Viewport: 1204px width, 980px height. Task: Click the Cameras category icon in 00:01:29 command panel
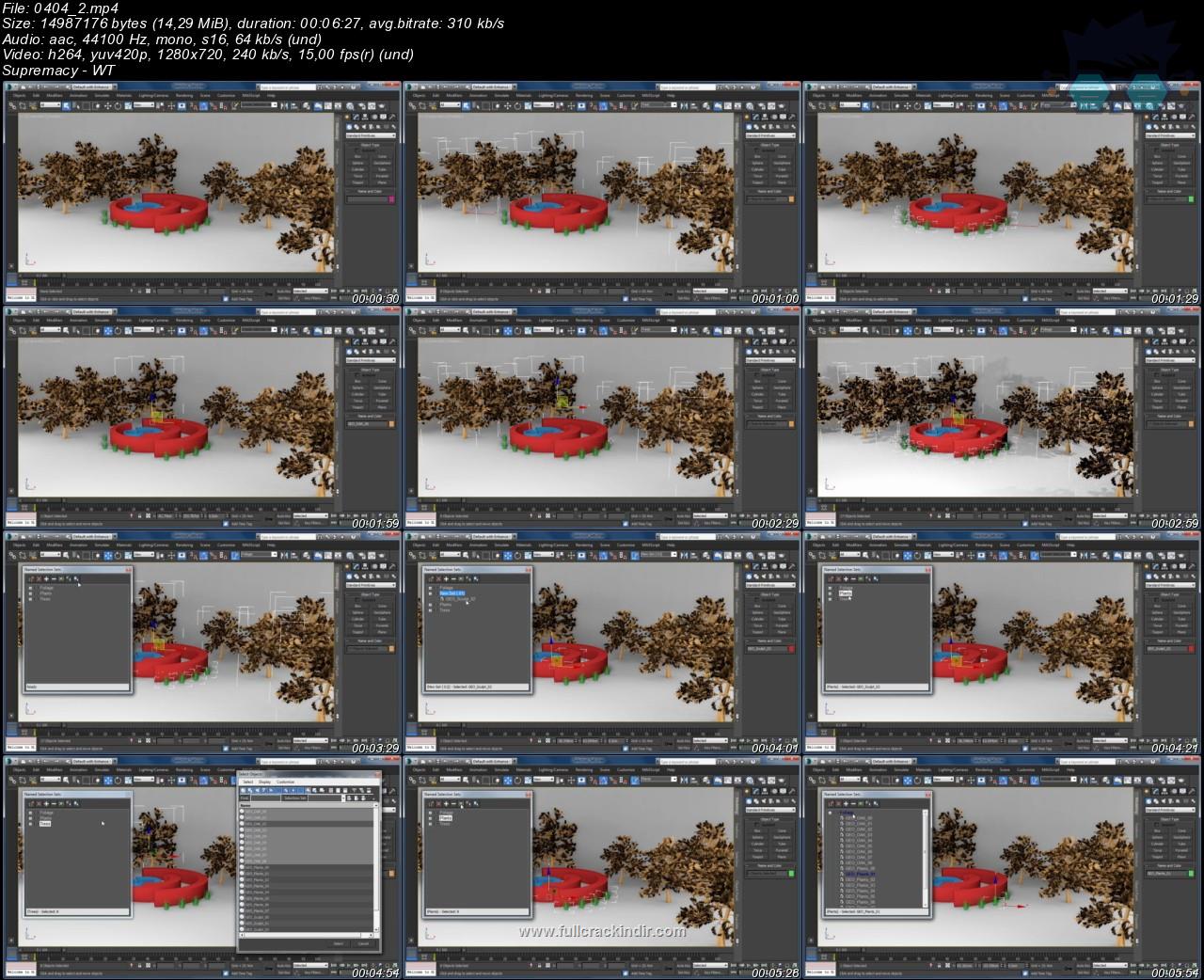point(1170,127)
